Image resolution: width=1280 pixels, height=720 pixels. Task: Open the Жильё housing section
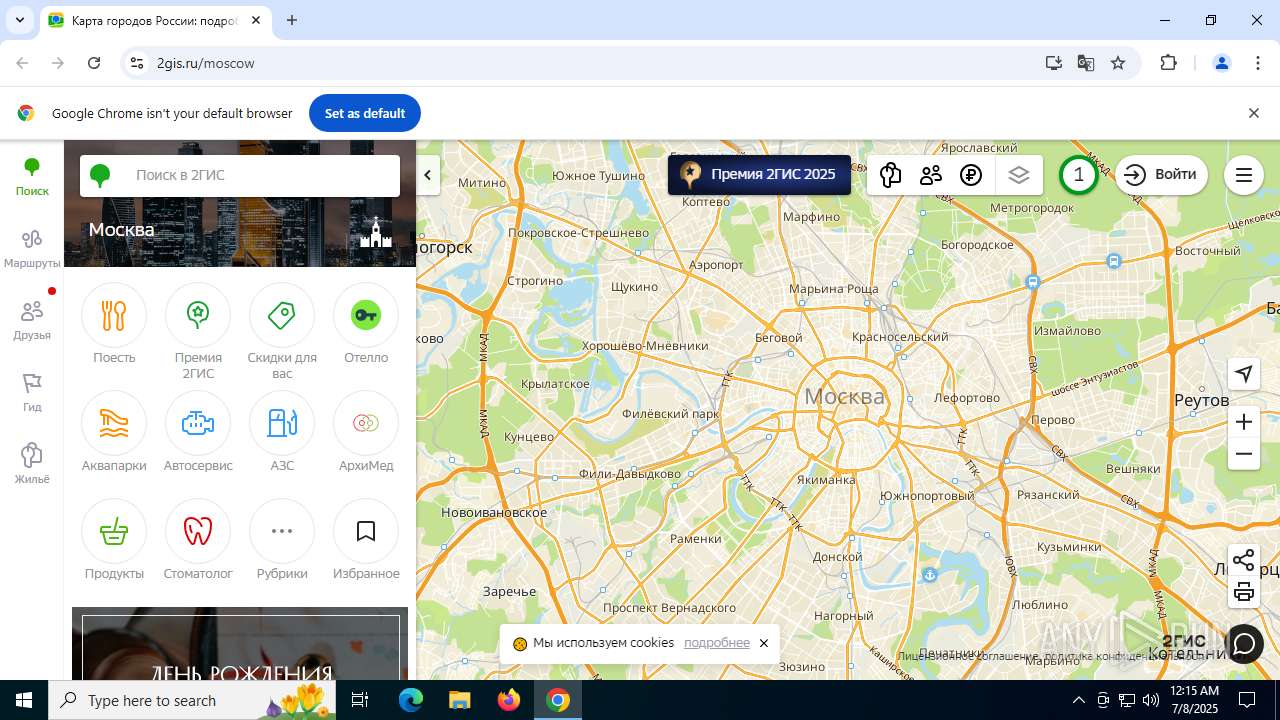(32, 465)
